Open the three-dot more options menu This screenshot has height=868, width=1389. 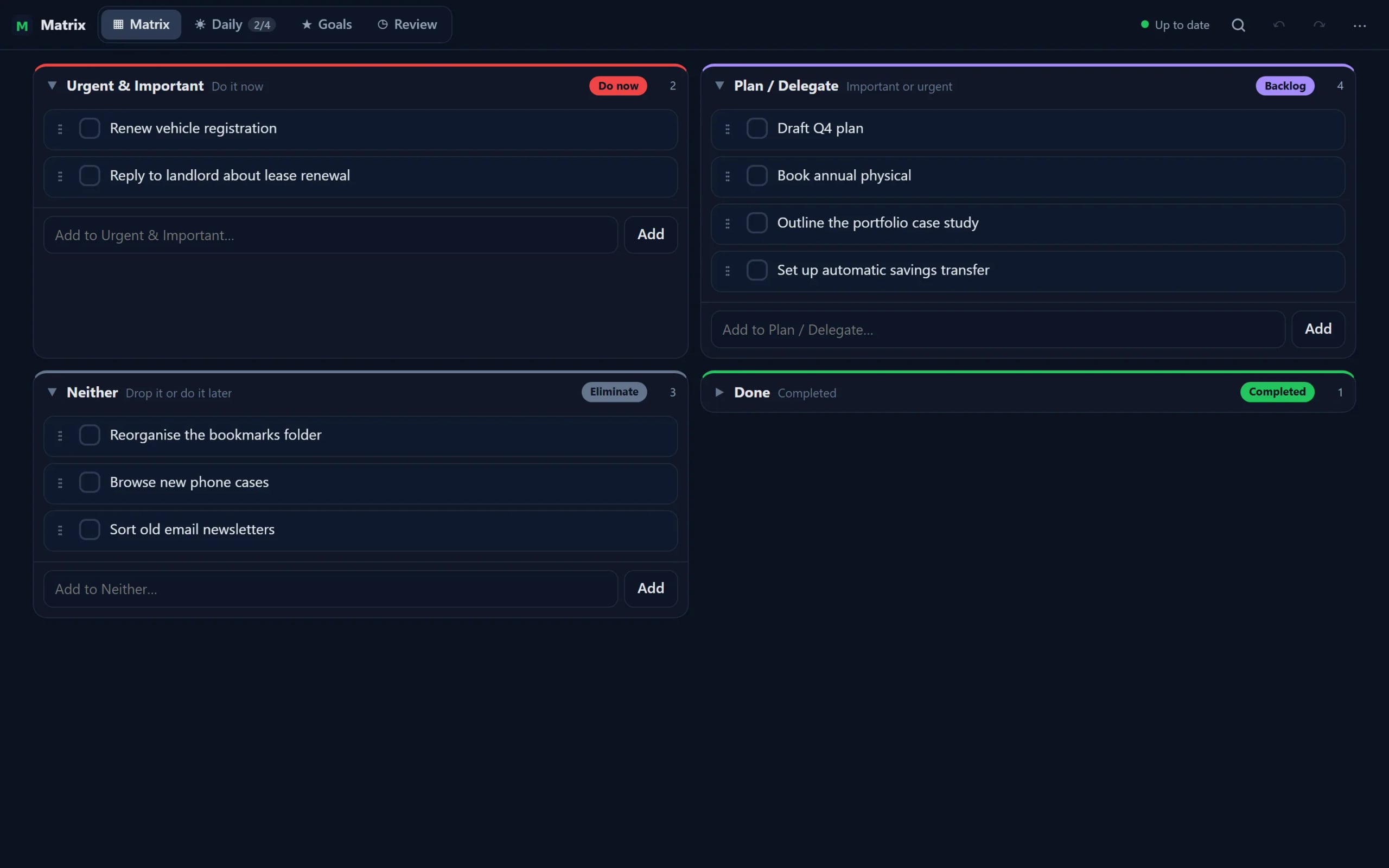(1359, 25)
